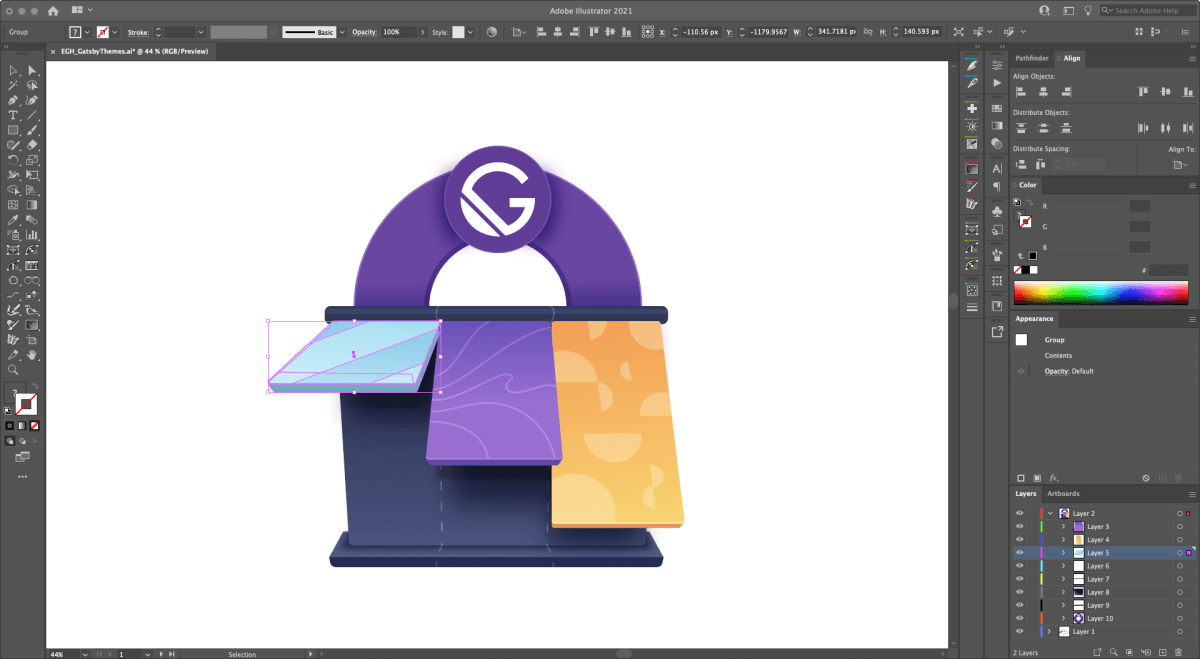Click Vertical Align Bottom in Align panel

click(1188, 92)
